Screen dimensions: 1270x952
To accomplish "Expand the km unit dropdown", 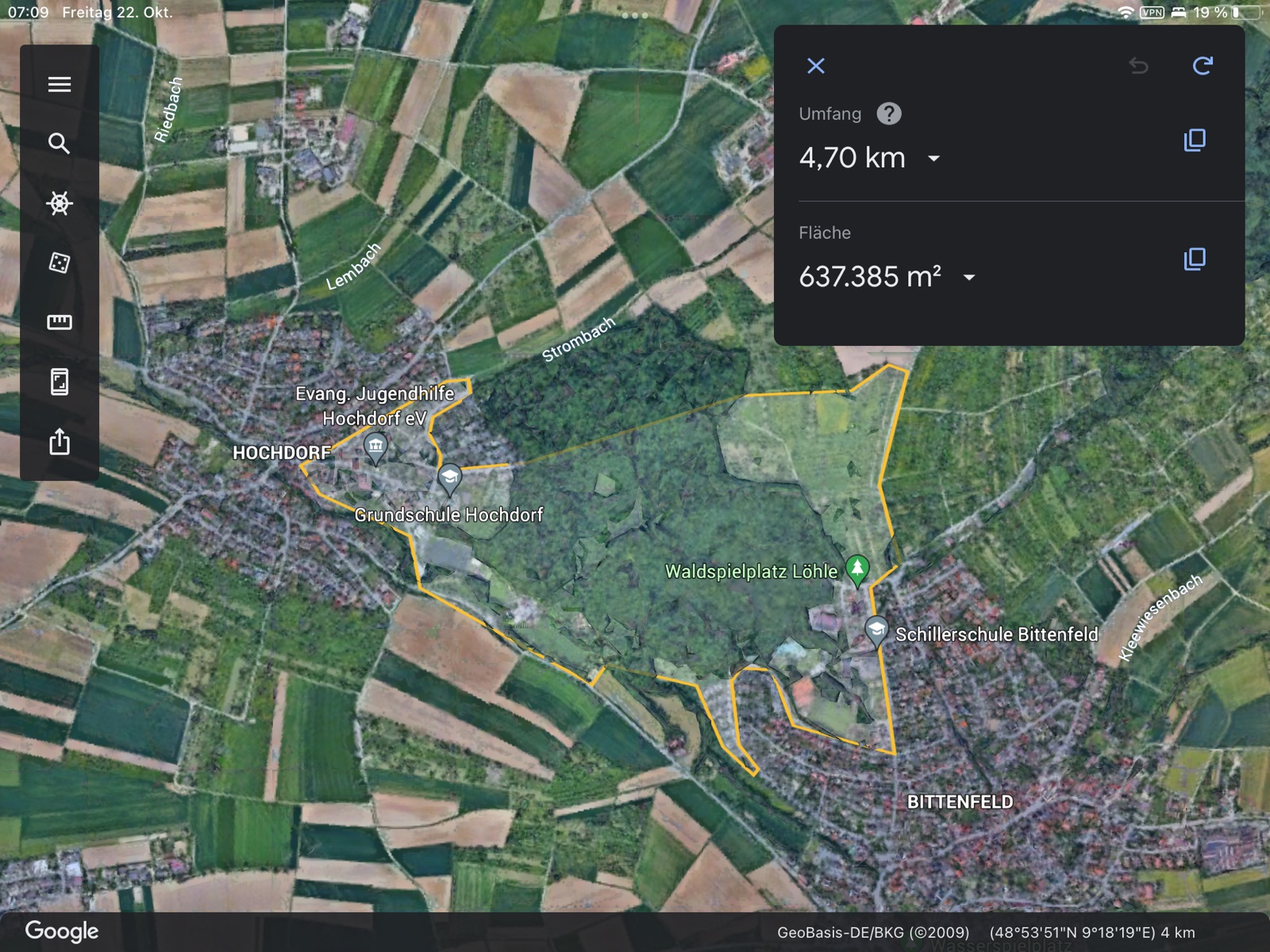I will coord(934,159).
